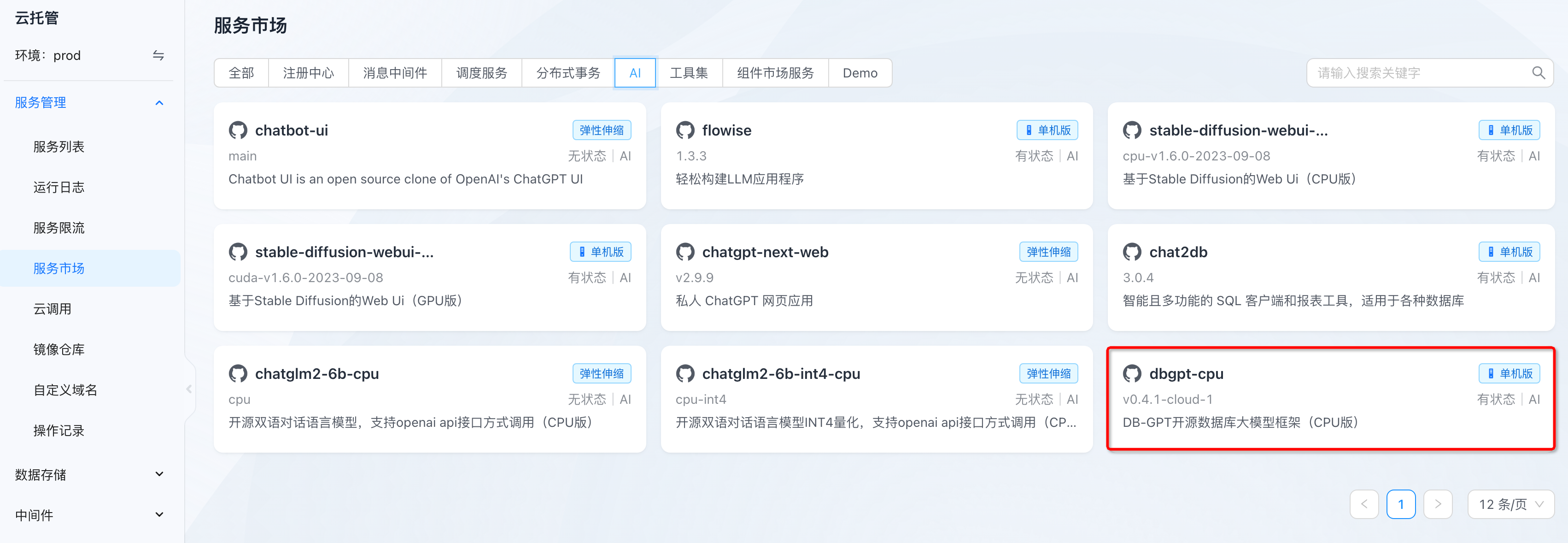This screenshot has height=543, width=1568.
Task: Click GitHub icon on dbgpt-cpu card
Action: tap(1132, 373)
